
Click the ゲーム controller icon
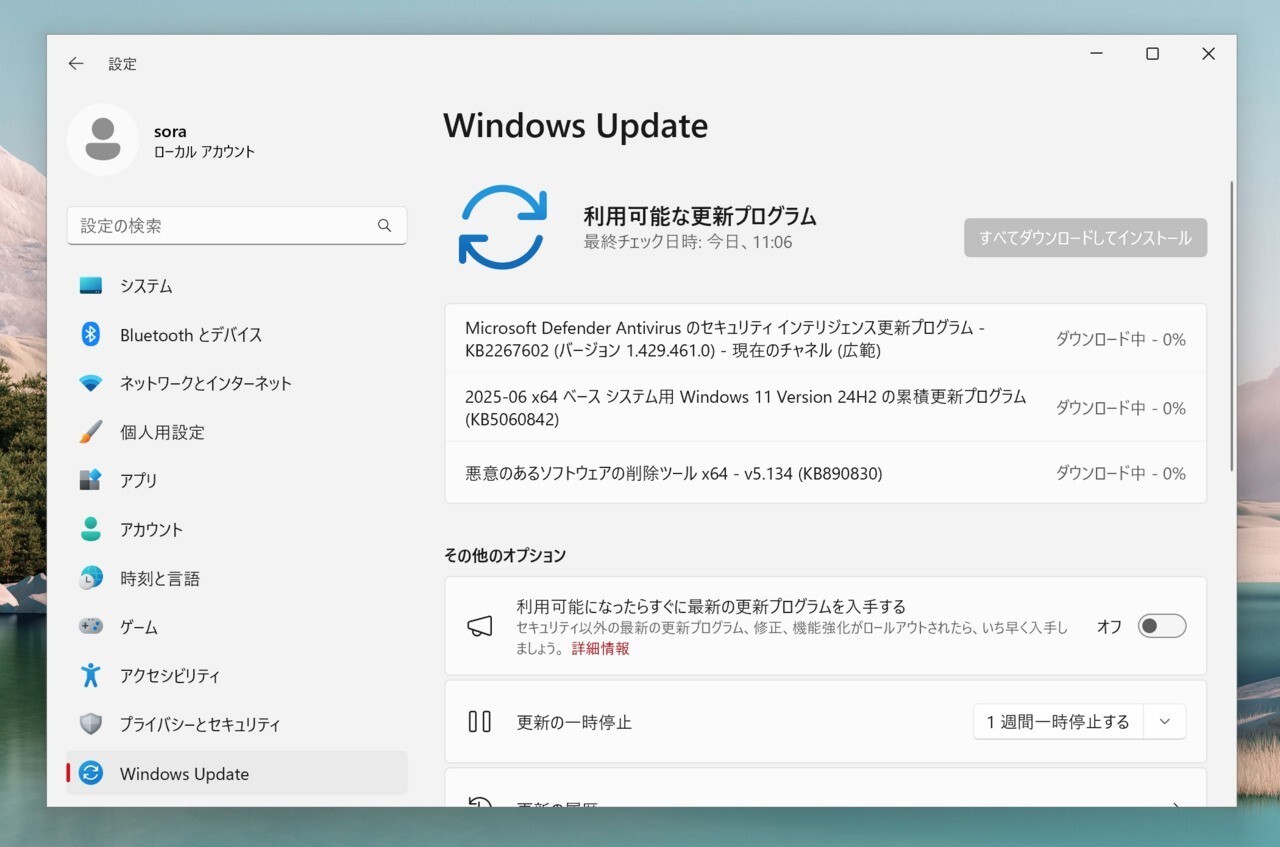tap(91, 627)
